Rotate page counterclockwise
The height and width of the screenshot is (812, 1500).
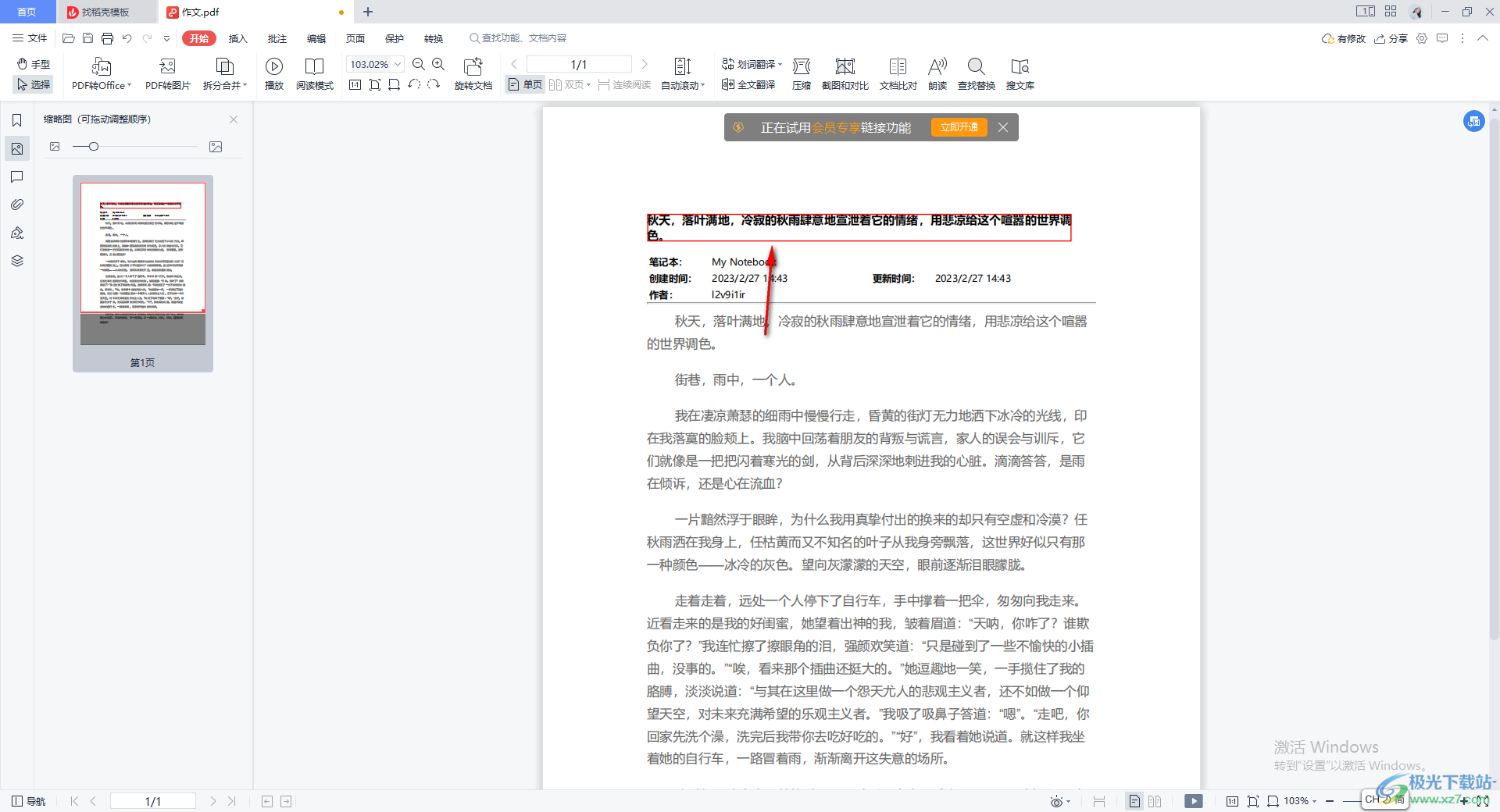point(414,84)
